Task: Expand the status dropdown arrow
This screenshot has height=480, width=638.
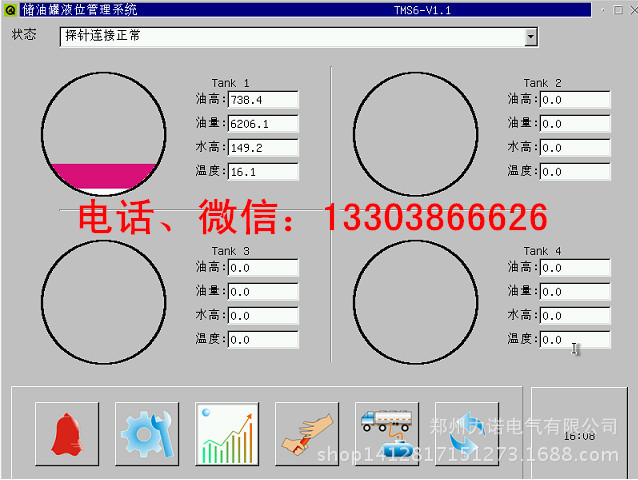Action: 530,37
